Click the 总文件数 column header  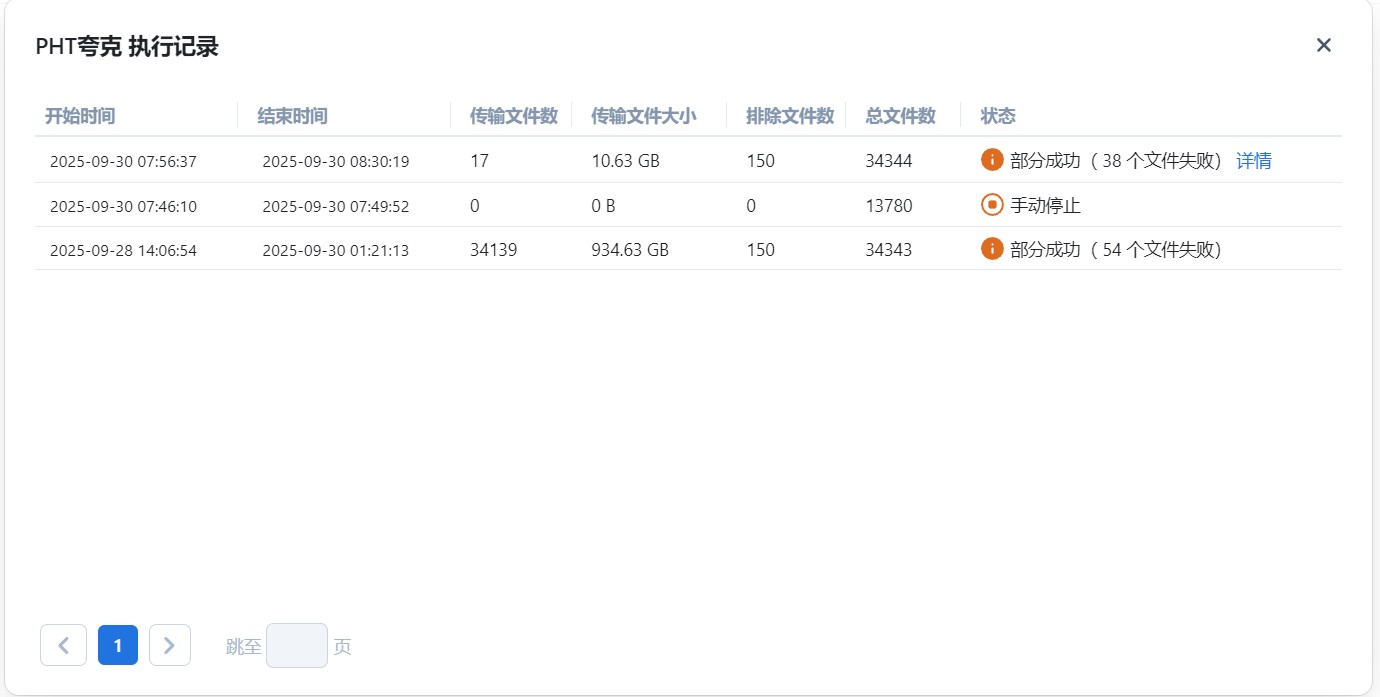pos(901,116)
